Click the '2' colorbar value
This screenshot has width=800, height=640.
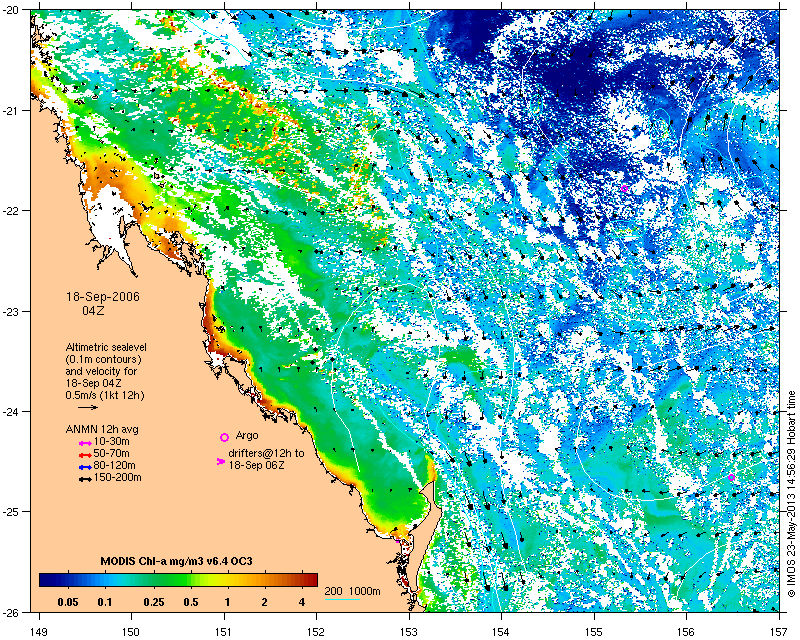[x=264, y=602]
